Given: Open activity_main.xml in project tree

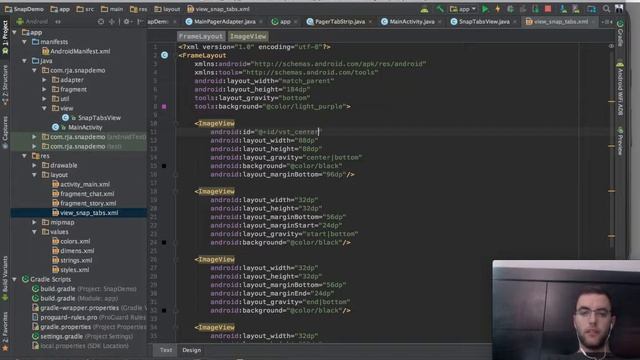Looking at the screenshot, I should pyautogui.click(x=81, y=184).
